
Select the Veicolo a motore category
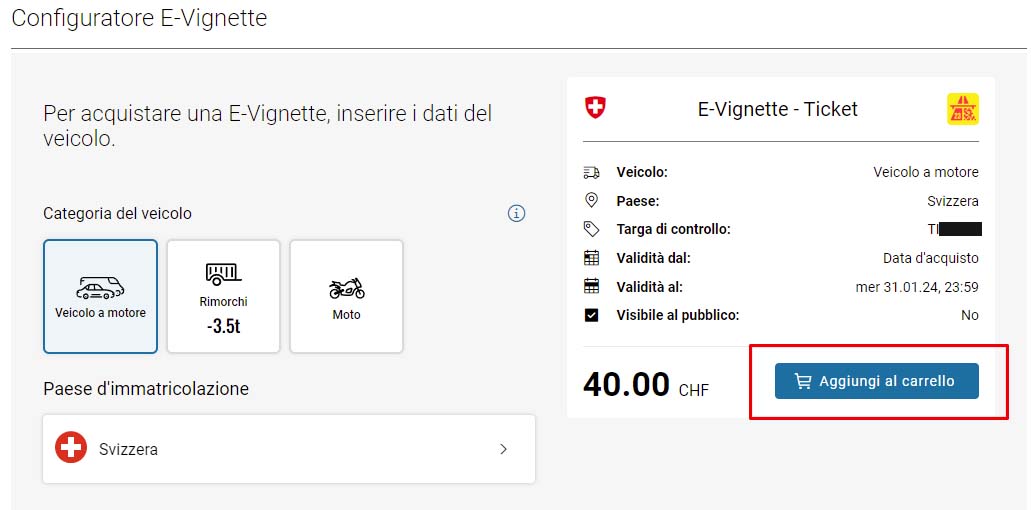point(100,296)
